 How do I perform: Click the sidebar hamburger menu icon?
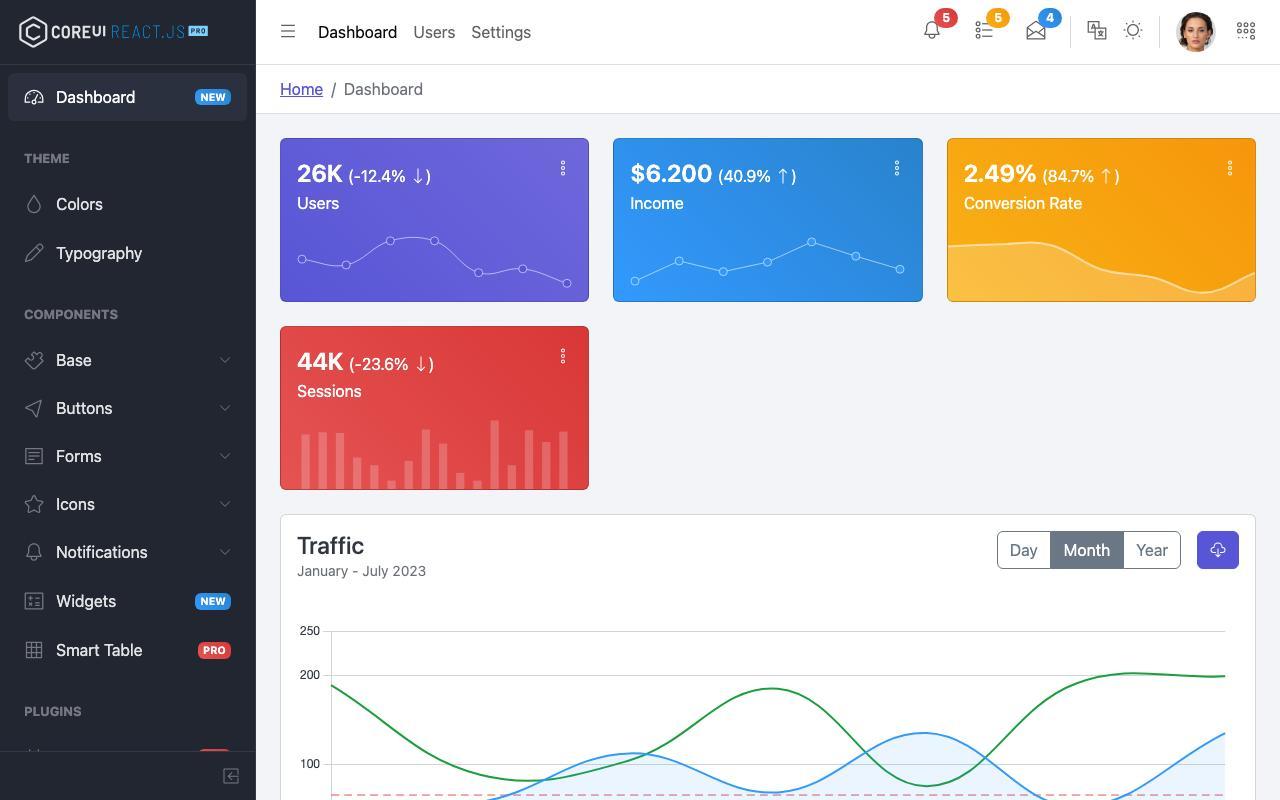288,31
